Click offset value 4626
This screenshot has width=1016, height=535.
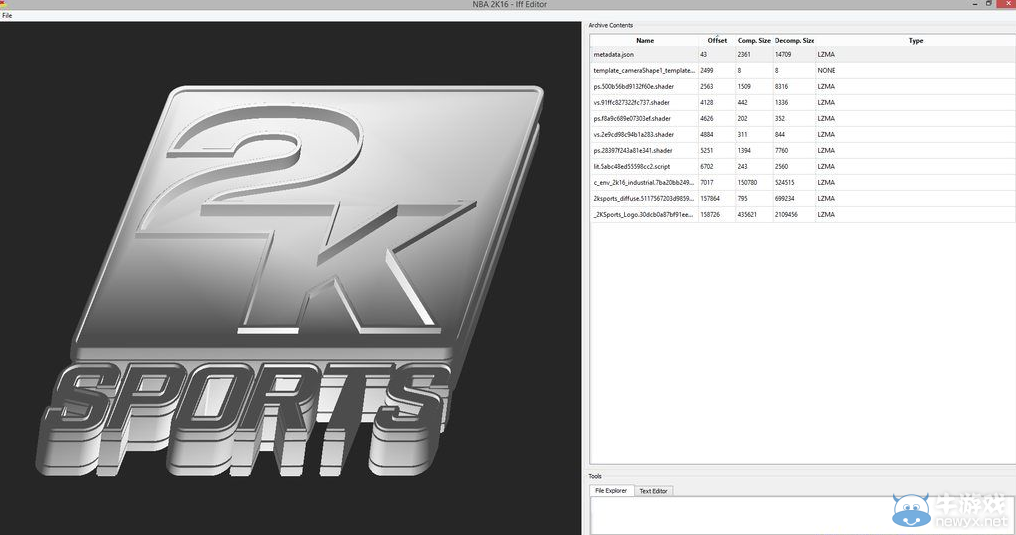coord(707,119)
